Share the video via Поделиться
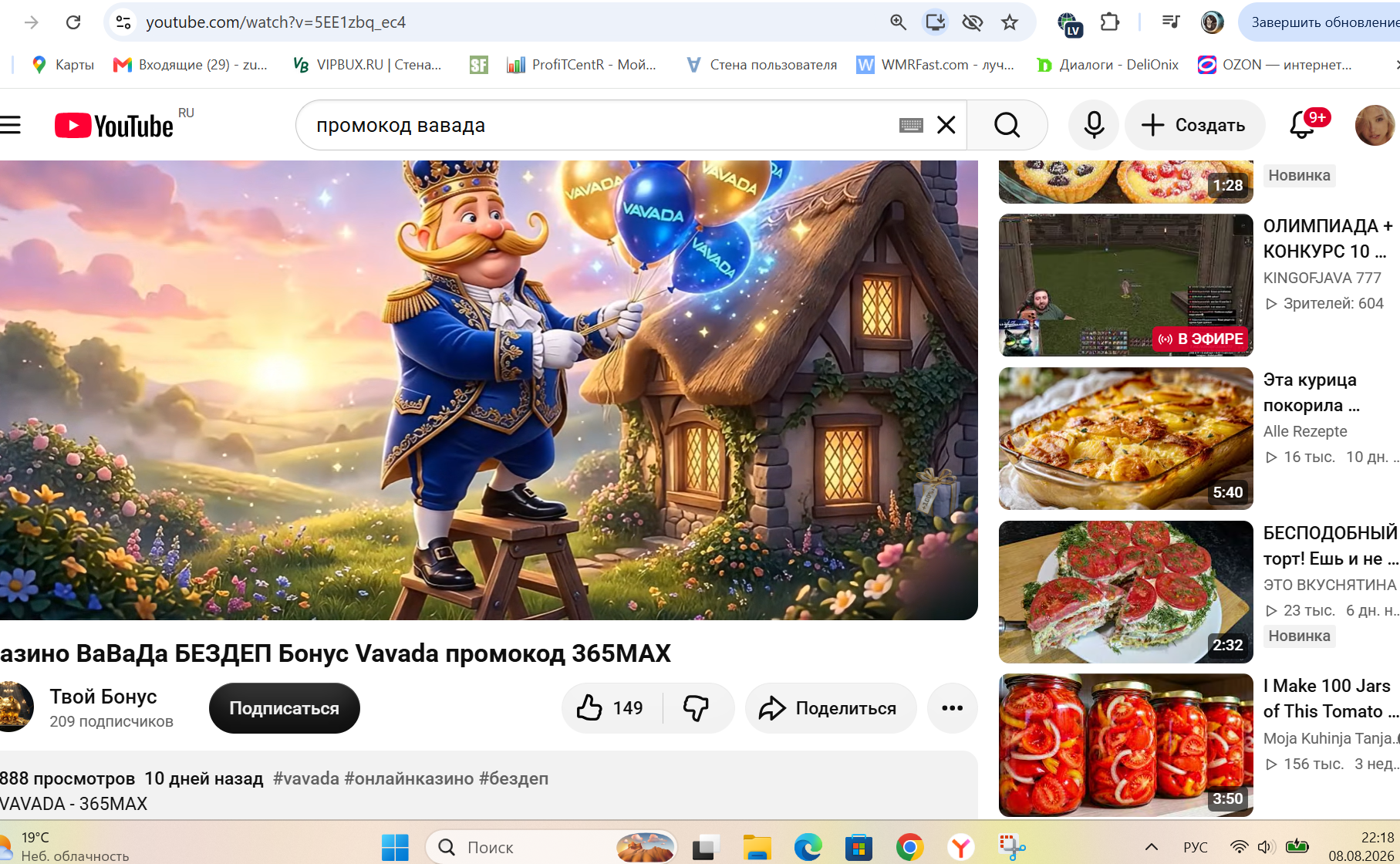 (830, 708)
